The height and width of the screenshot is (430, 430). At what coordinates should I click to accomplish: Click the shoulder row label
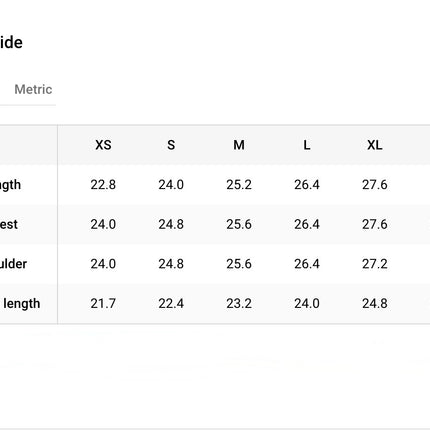pyautogui.click(x=13, y=264)
